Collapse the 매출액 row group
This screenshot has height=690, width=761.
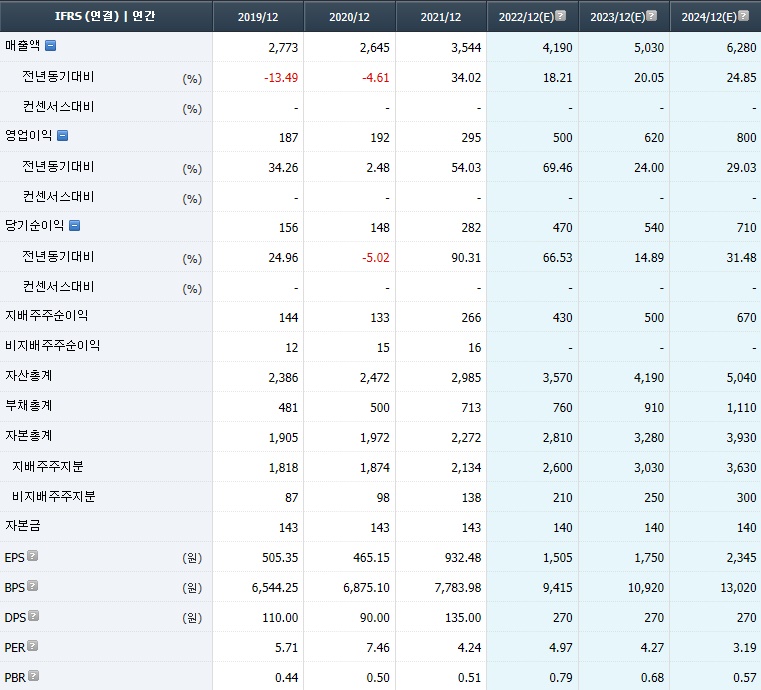point(50,46)
